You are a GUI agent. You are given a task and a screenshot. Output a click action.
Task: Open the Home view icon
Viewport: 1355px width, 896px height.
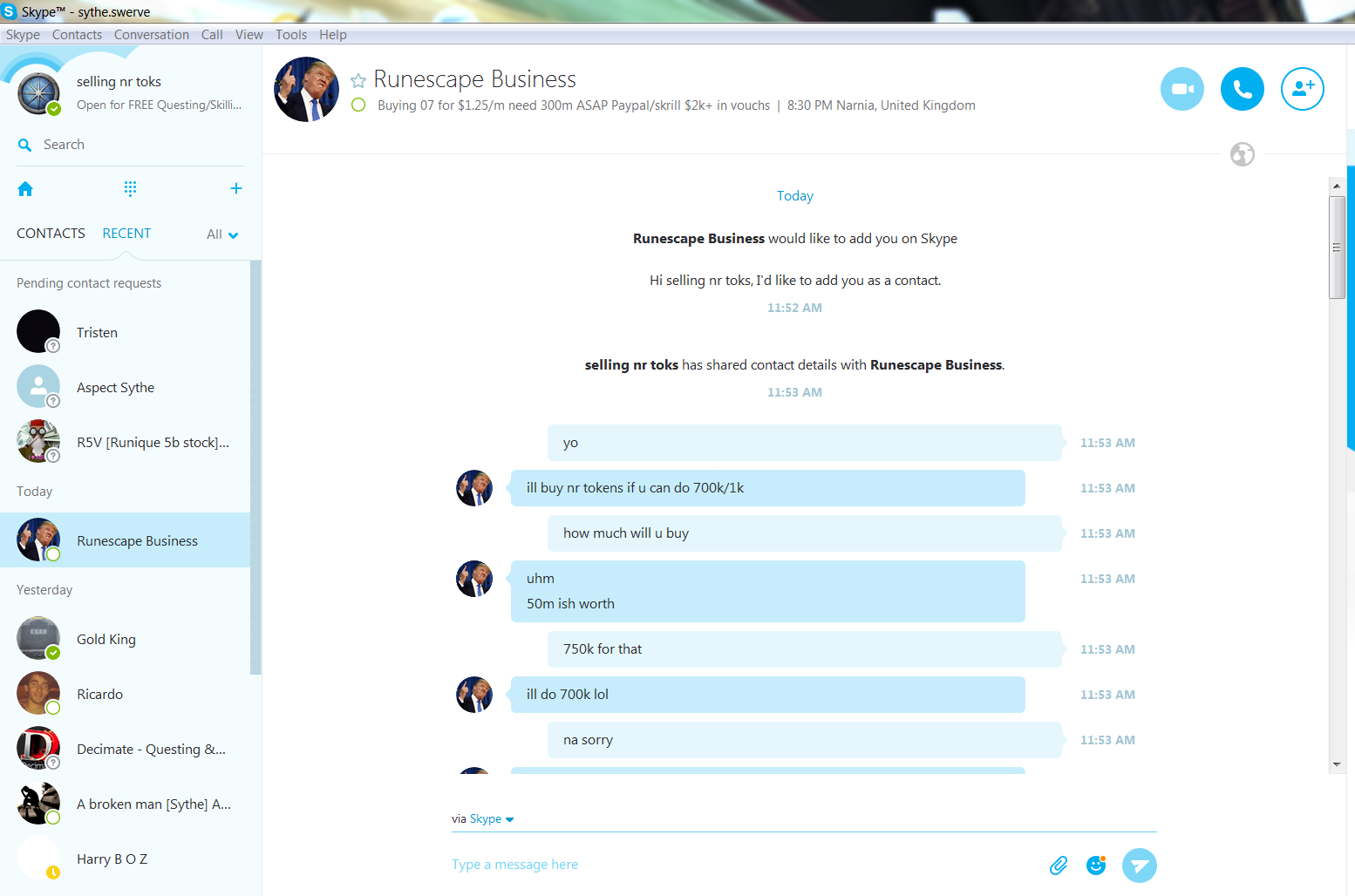point(25,188)
